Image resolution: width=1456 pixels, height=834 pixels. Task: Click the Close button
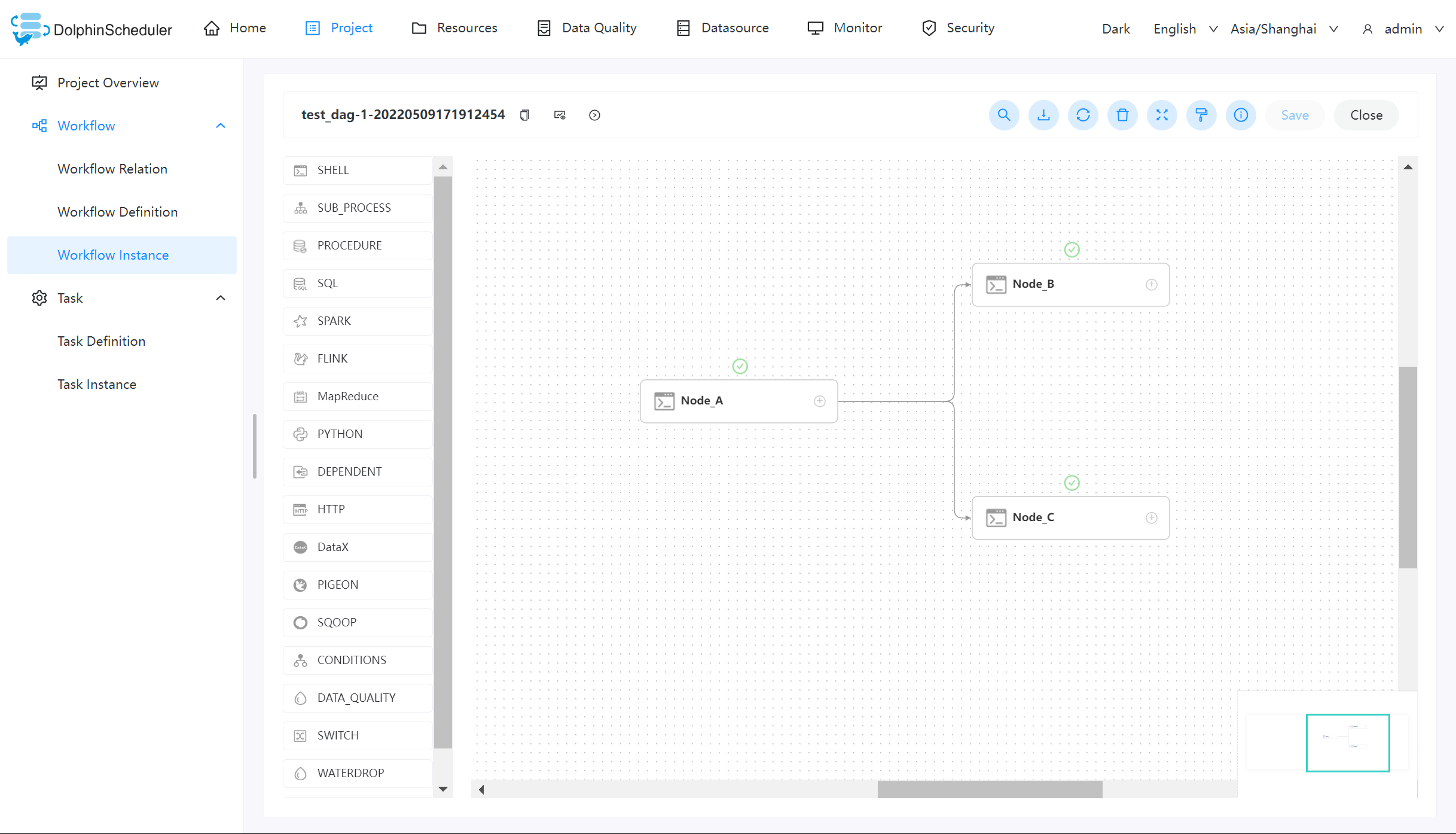coord(1366,115)
